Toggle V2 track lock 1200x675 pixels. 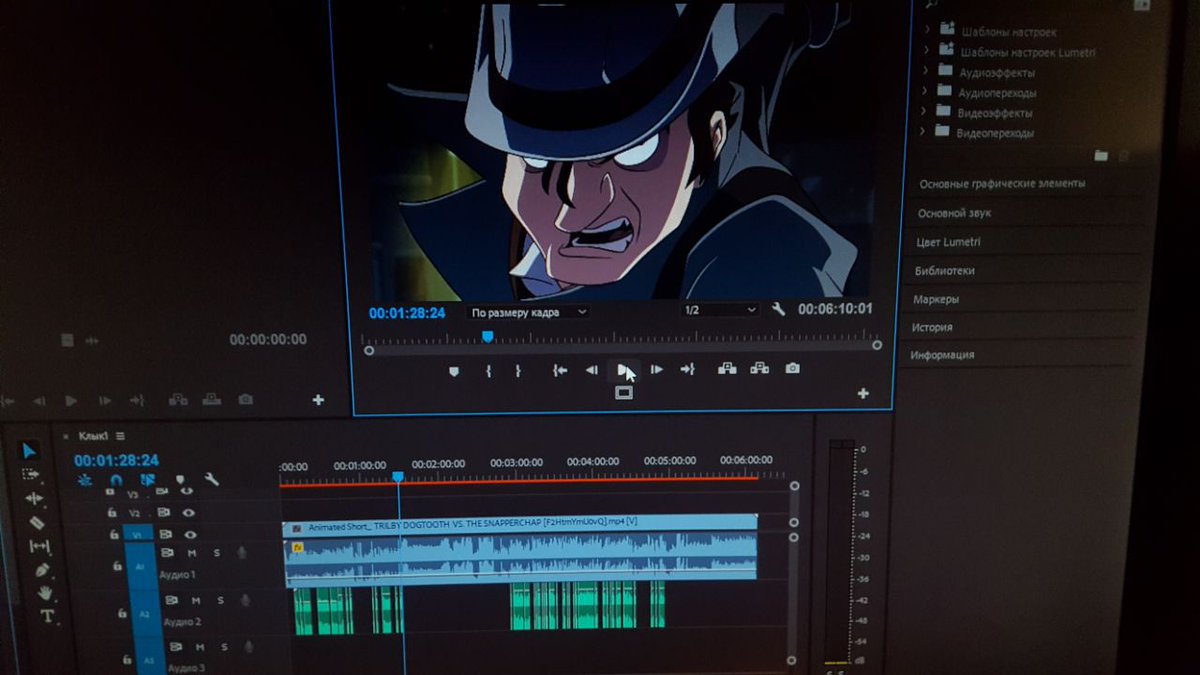point(113,513)
